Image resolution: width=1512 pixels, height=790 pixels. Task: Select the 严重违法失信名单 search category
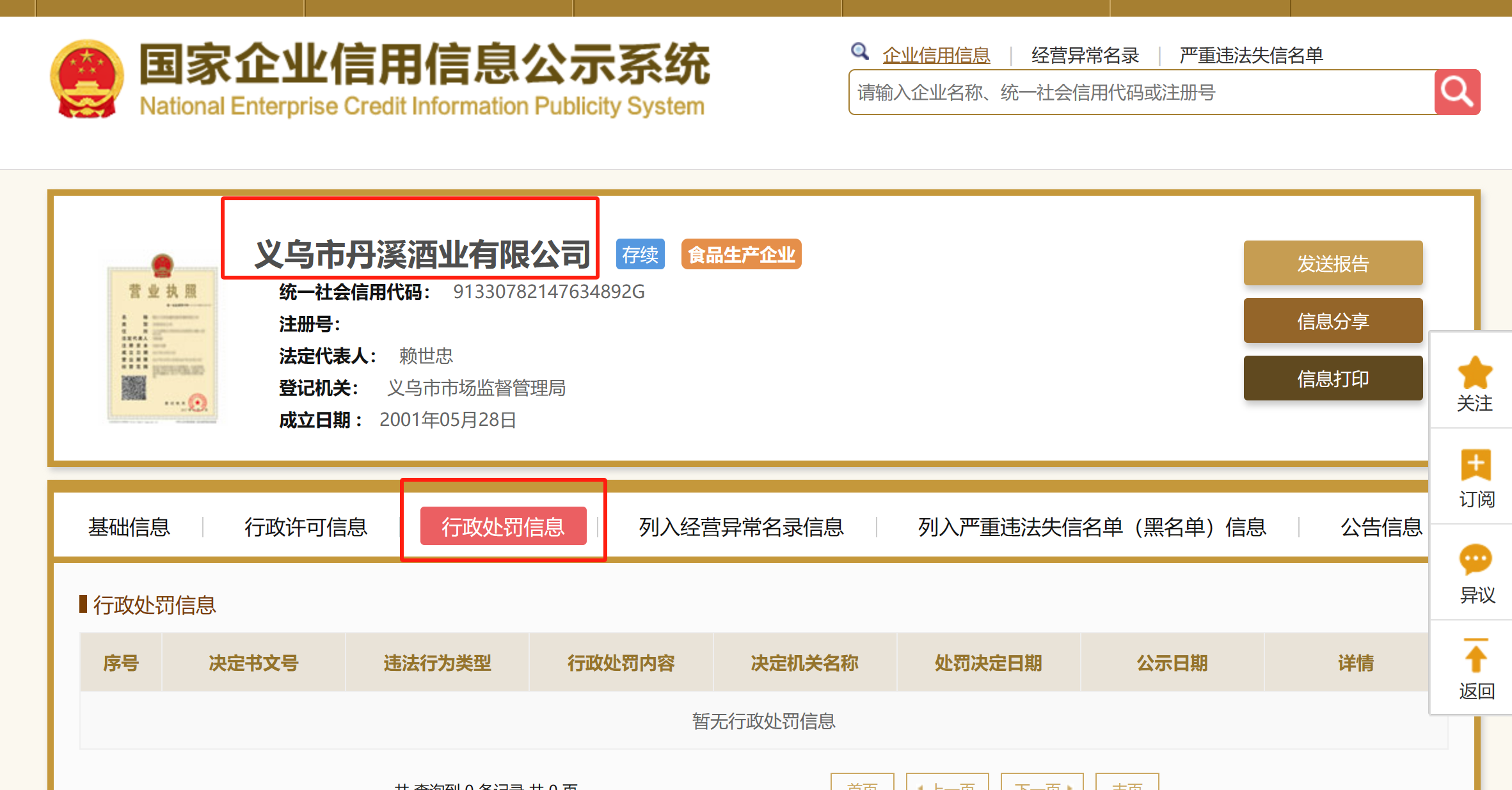click(x=1251, y=56)
